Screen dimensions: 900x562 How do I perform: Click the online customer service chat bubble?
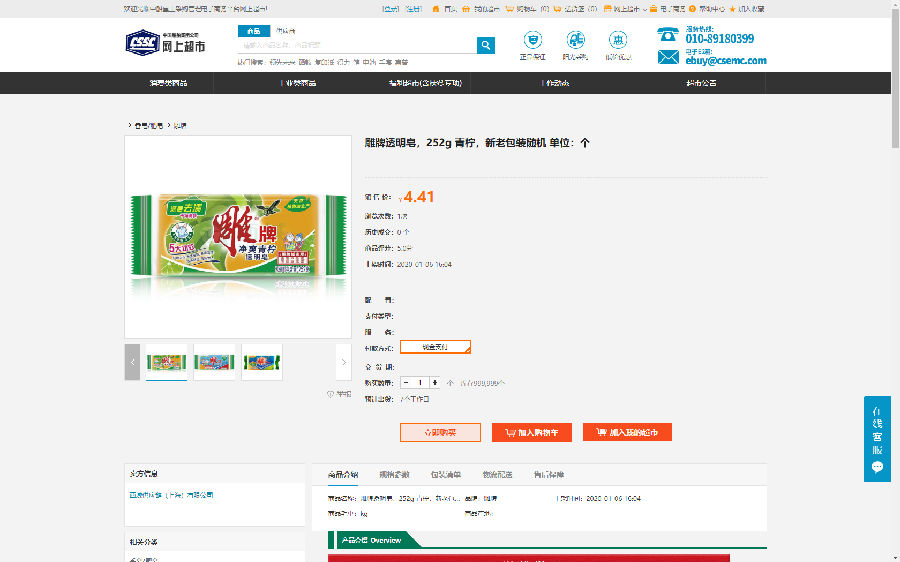pyautogui.click(x=877, y=467)
